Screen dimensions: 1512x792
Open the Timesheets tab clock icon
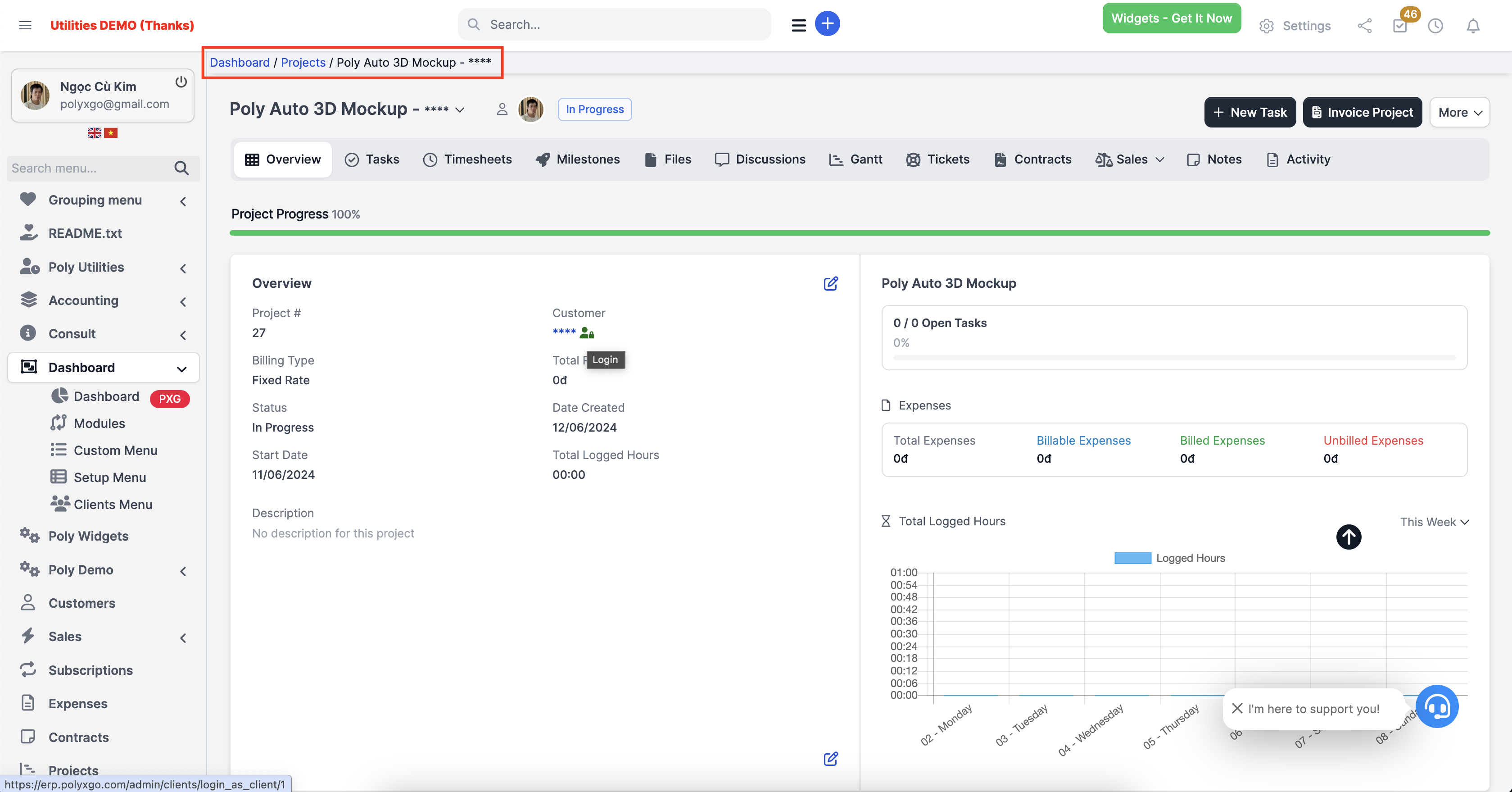click(430, 159)
